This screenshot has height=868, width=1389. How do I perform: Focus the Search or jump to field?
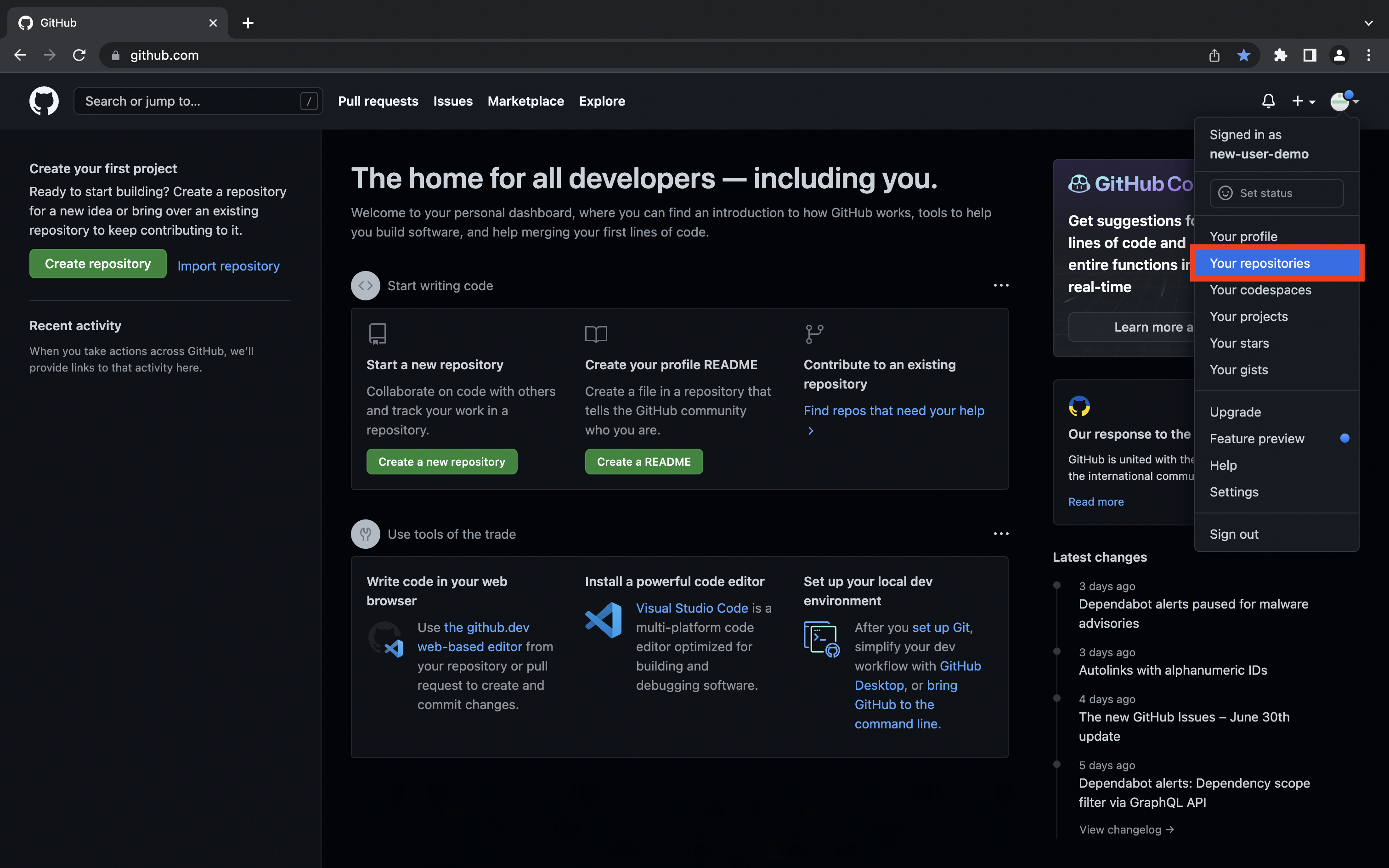[x=198, y=101]
